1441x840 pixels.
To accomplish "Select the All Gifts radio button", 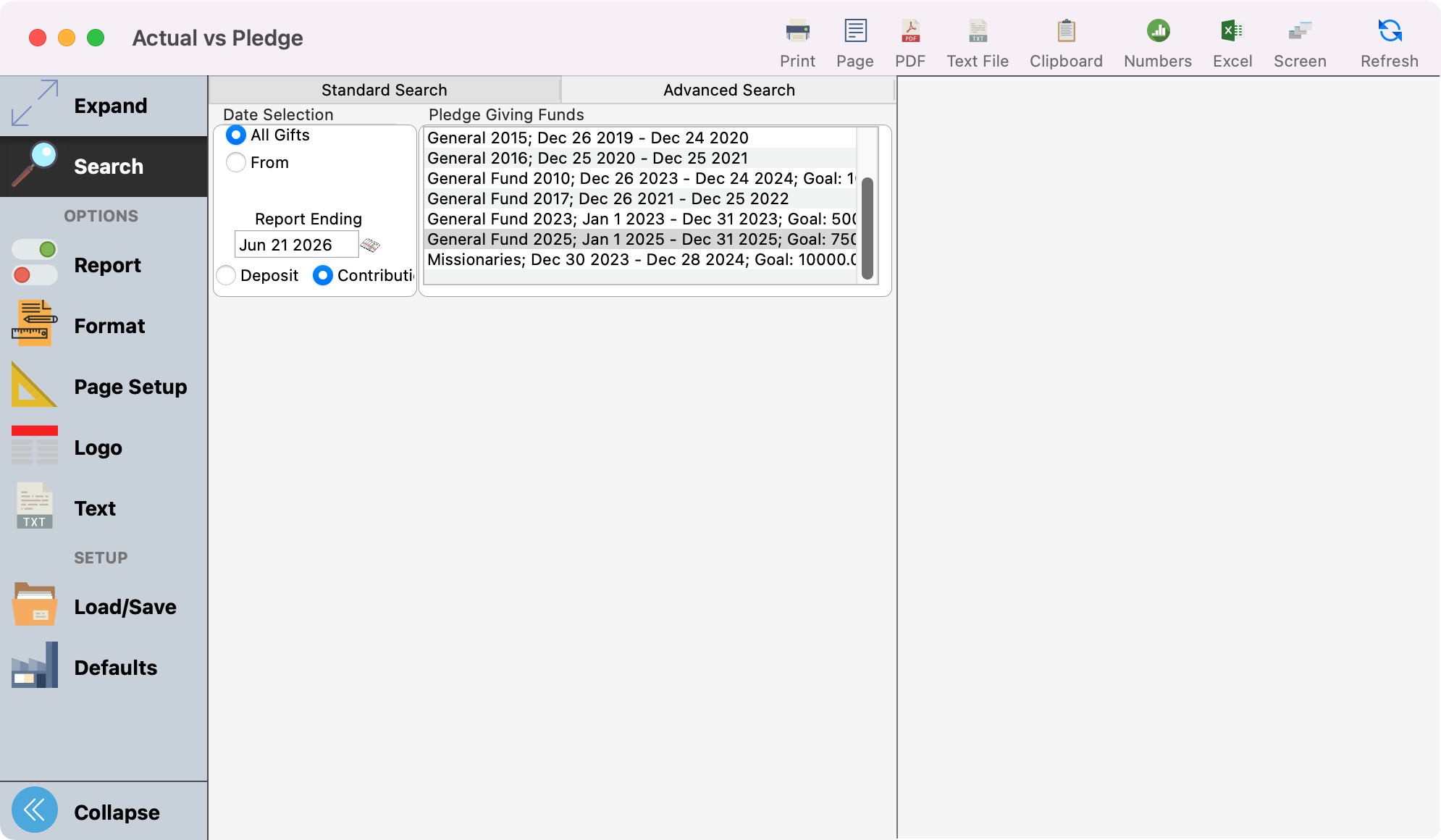I will (236, 135).
